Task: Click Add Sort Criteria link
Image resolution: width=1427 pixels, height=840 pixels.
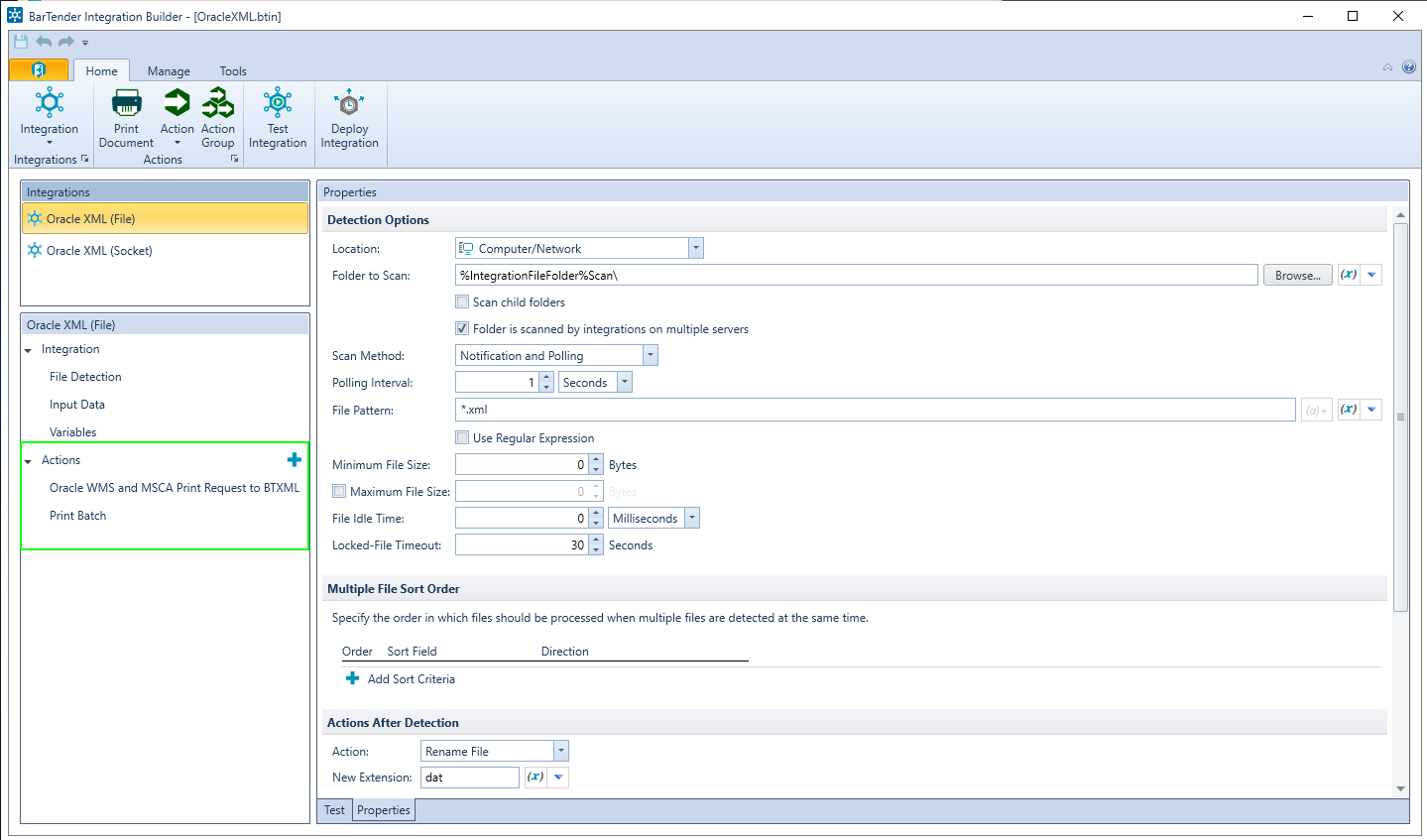Action: pyautogui.click(x=412, y=679)
